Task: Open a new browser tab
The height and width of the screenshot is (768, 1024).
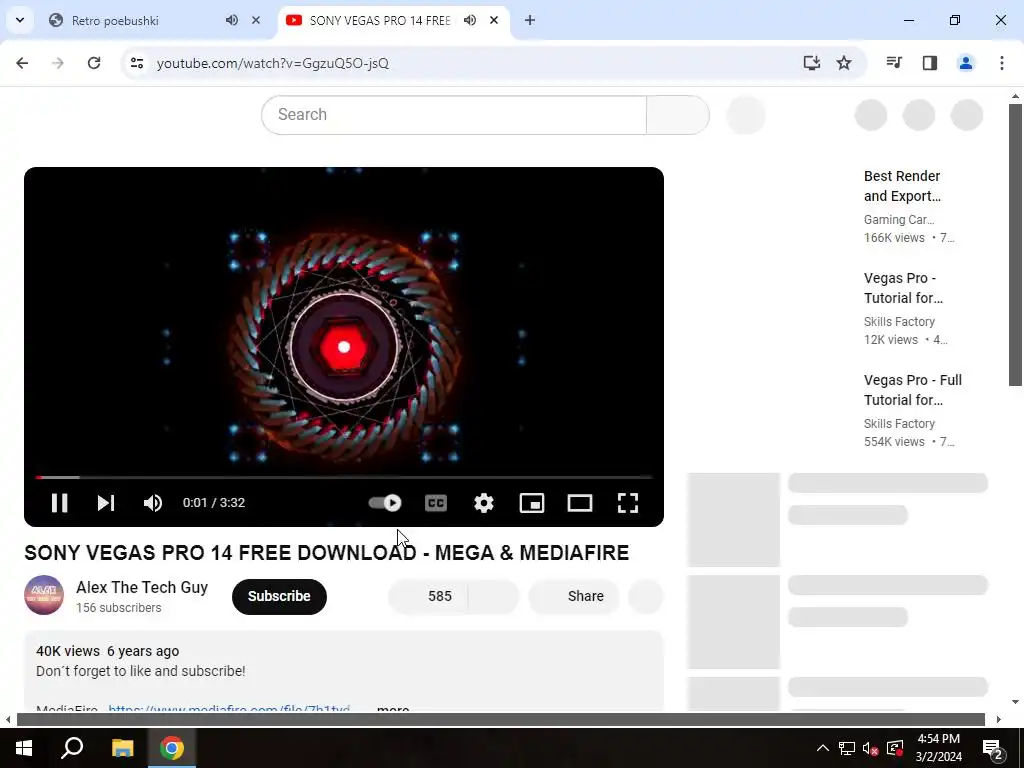Action: coord(530,20)
